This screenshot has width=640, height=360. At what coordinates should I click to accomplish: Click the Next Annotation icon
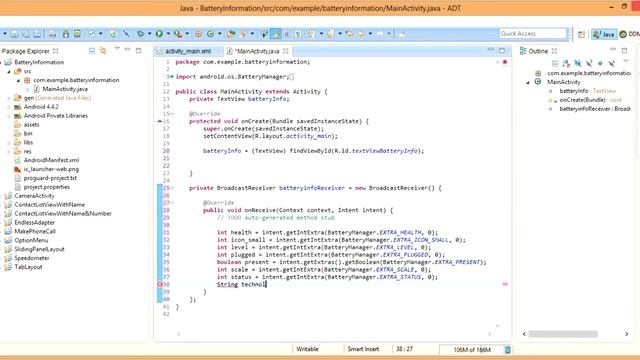coord(311,34)
